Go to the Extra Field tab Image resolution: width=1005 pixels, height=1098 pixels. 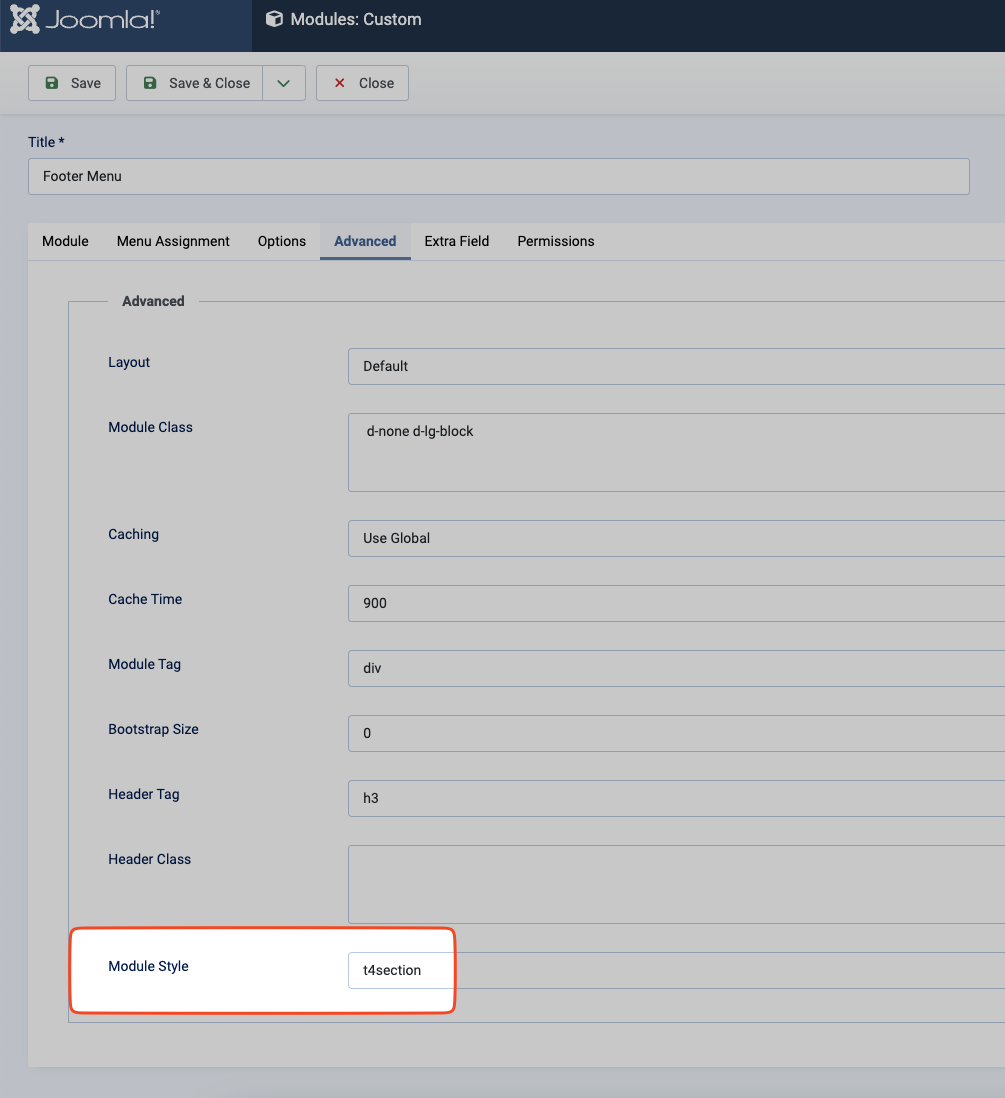pyautogui.click(x=457, y=241)
